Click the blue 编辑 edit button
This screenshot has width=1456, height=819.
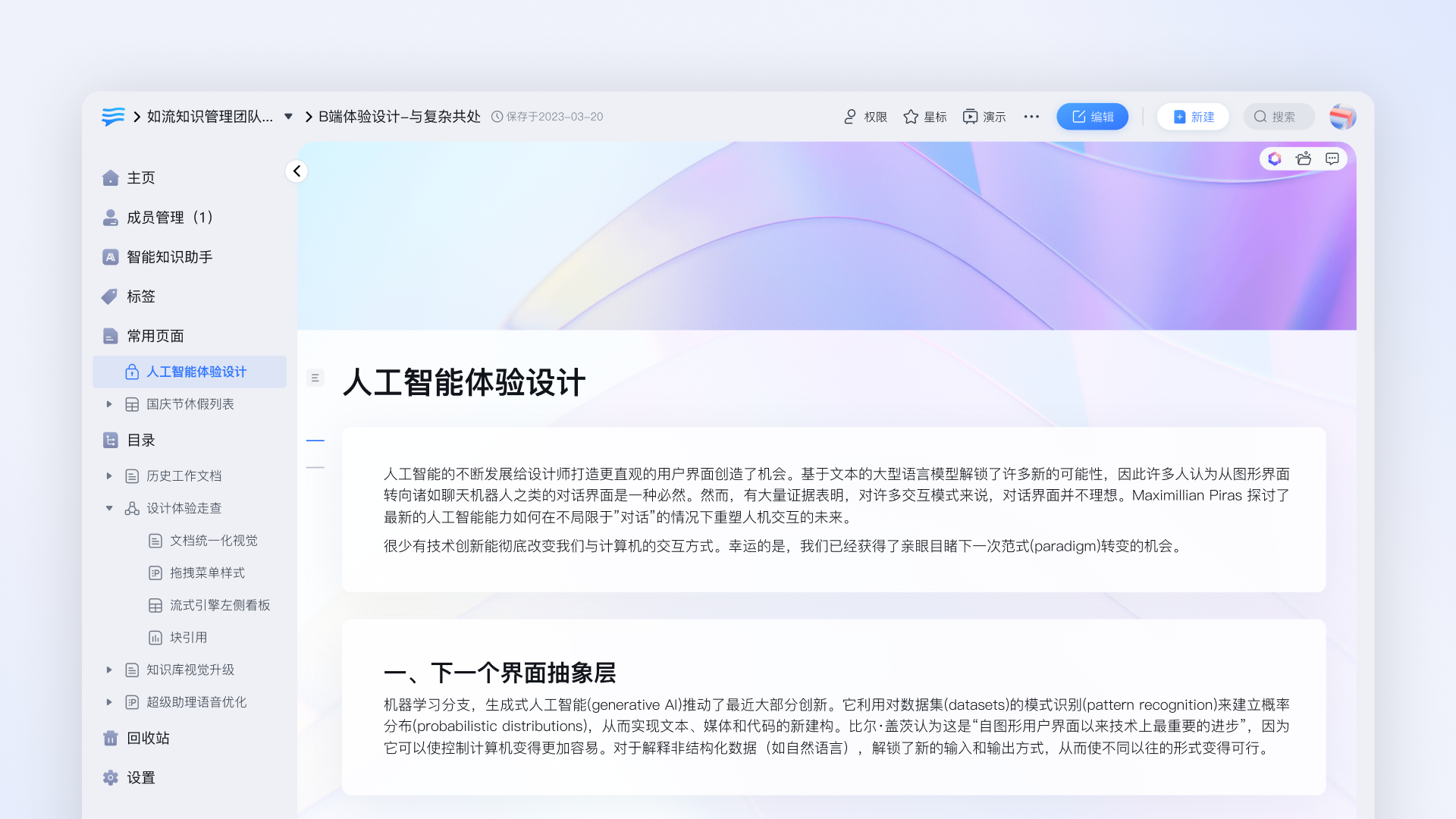pos(1092,117)
